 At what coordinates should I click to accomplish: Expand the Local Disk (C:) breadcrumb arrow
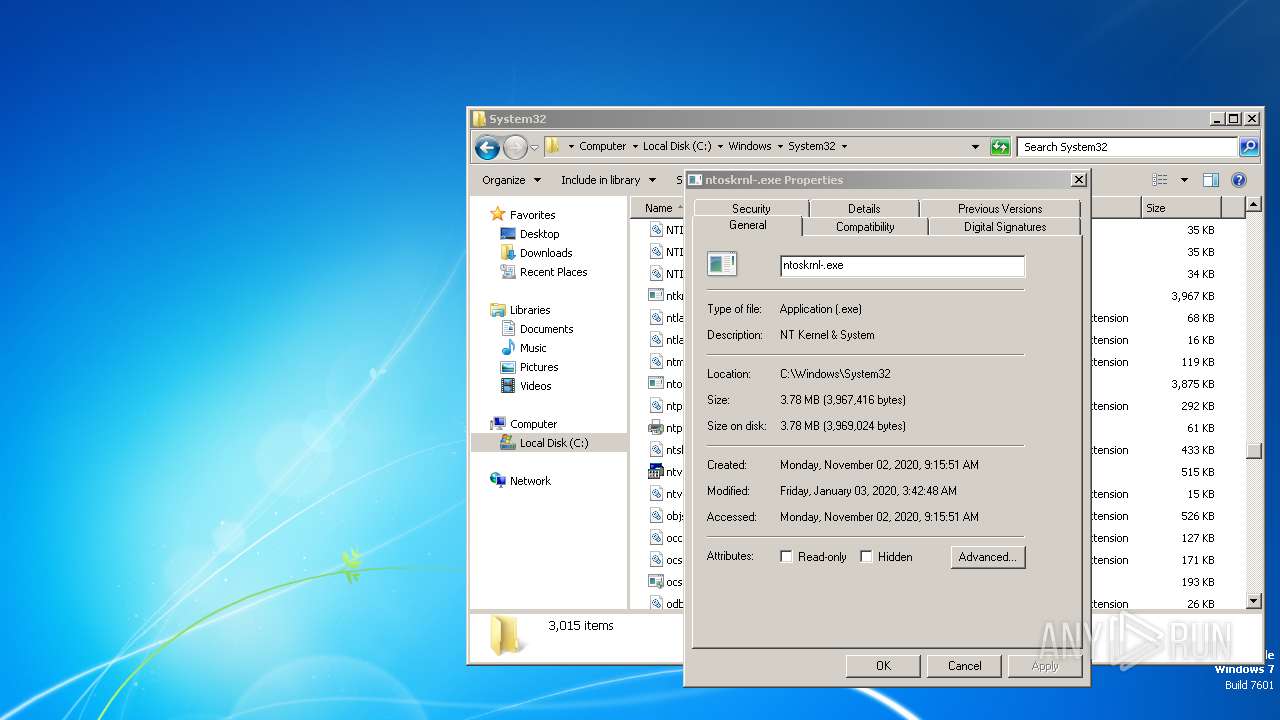(720, 146)
